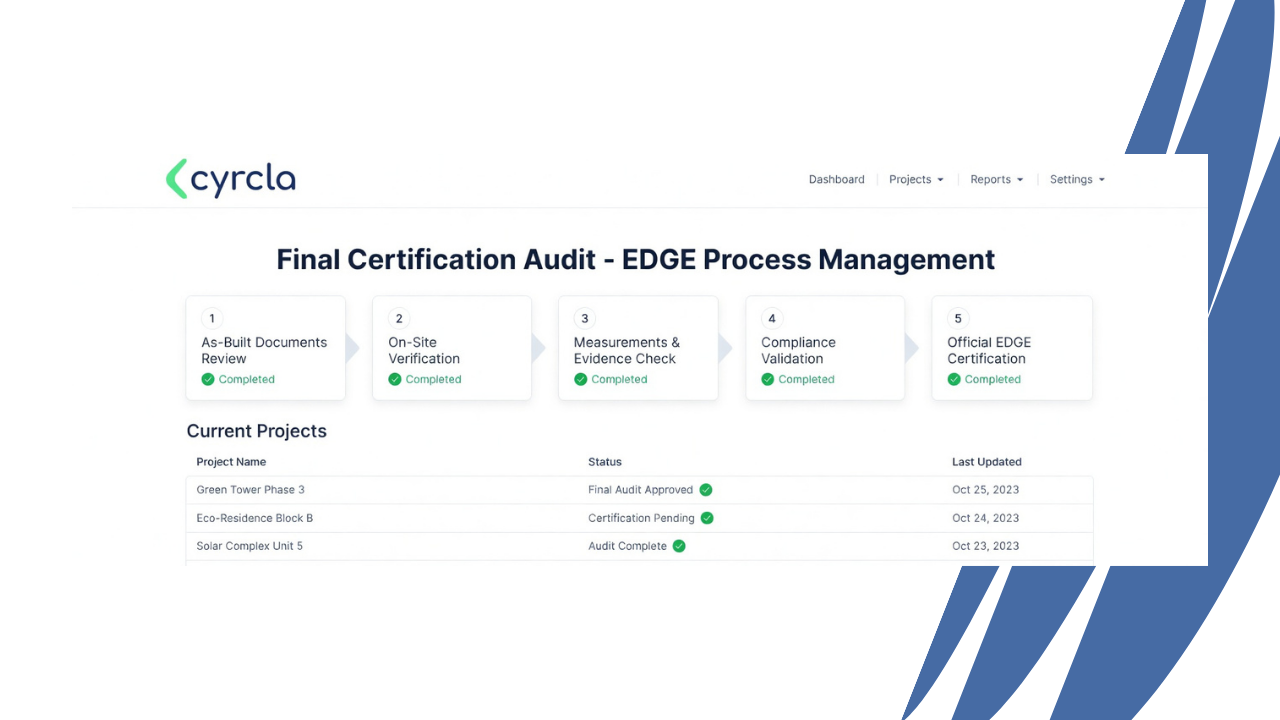Click the completed checkmark on On-Site Verification
Image resolution: width=1280 pixels, height=720 pixels.
tap(394, 379)
